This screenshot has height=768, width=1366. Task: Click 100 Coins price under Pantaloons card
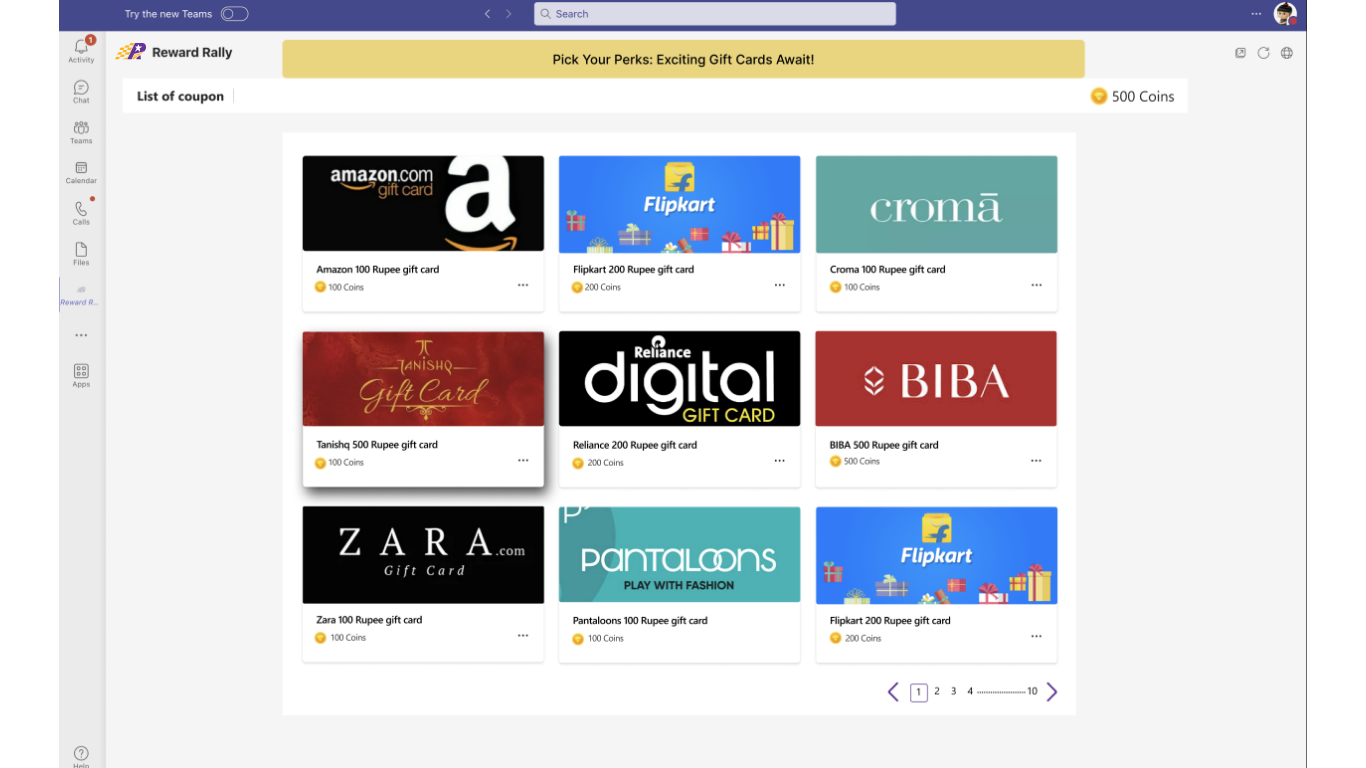click(x=605, y=638)
